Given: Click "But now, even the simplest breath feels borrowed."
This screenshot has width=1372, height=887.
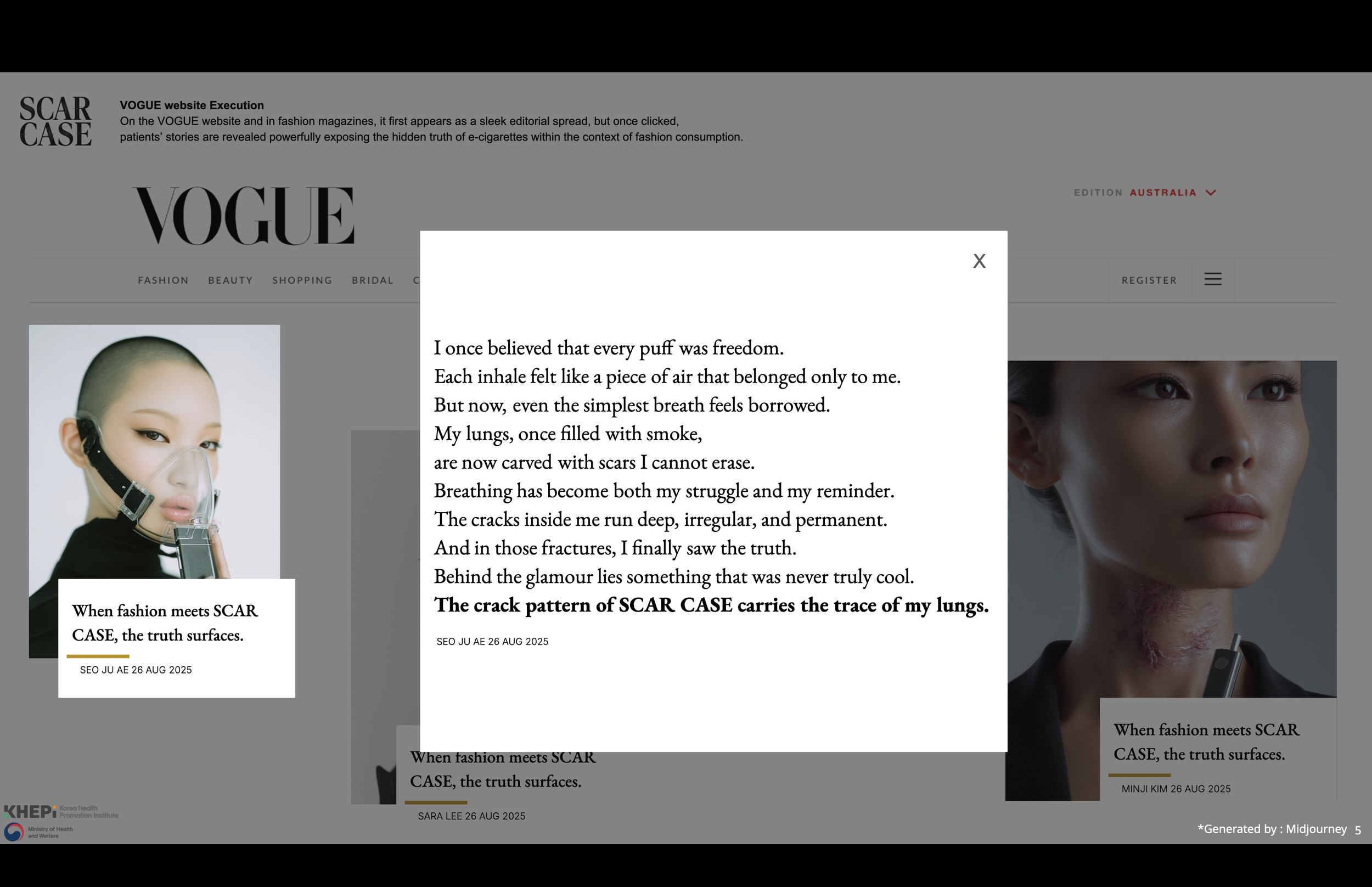Looking at the screenshot, I should (x=632, y=405).
